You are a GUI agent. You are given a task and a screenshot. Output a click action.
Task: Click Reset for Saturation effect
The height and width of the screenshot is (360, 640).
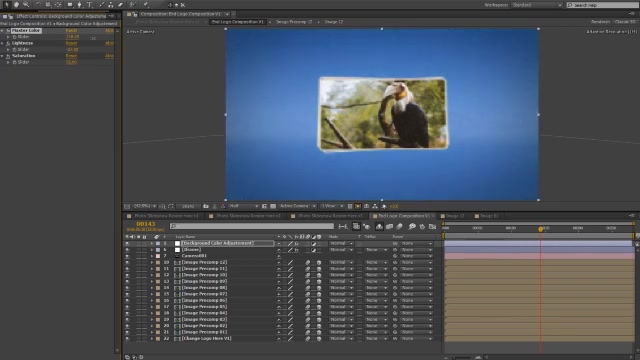[x=71, y=56]
